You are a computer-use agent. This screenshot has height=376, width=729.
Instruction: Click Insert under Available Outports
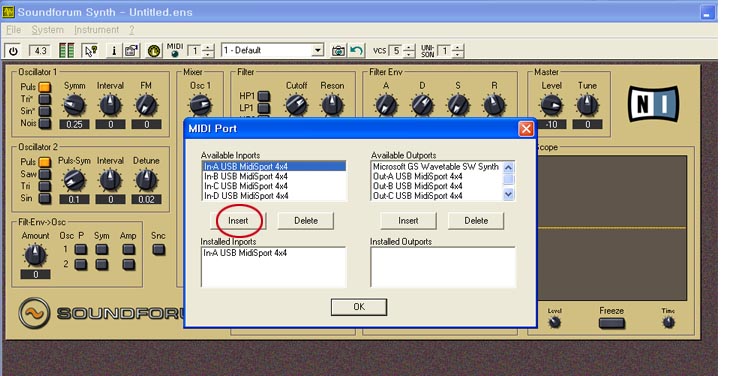(x=408, y=221)
